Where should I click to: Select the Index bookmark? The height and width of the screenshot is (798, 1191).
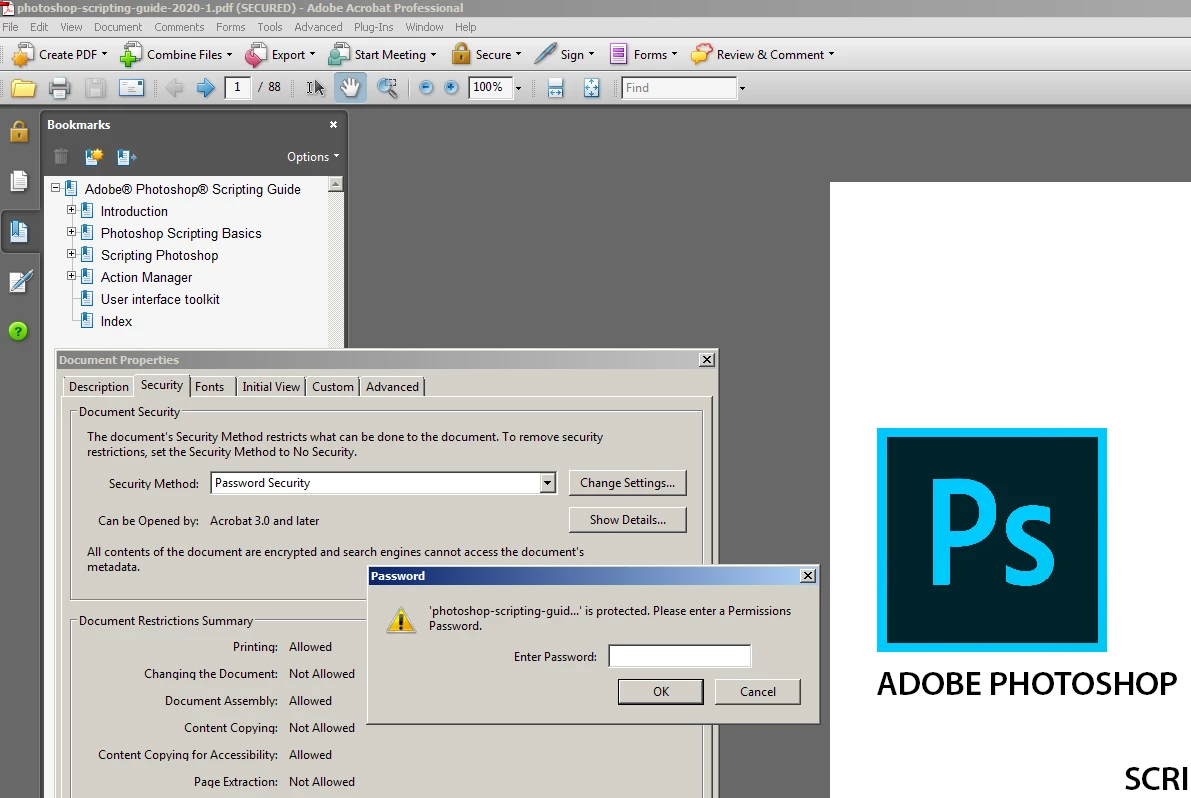click(116, 322)
